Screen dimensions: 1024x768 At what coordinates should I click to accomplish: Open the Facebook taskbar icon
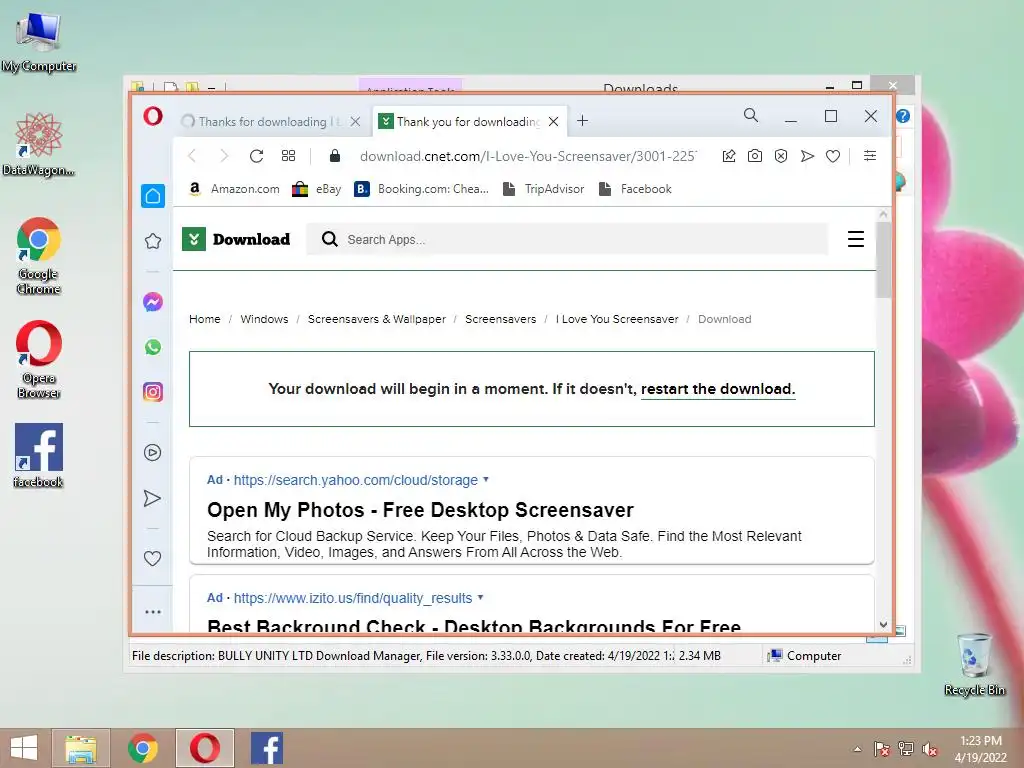point(267,748)
